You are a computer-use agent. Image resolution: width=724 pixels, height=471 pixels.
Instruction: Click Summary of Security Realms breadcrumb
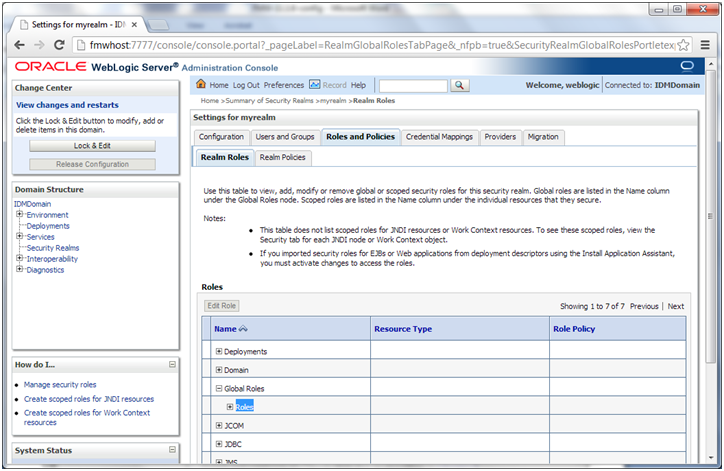pos(269,101)
